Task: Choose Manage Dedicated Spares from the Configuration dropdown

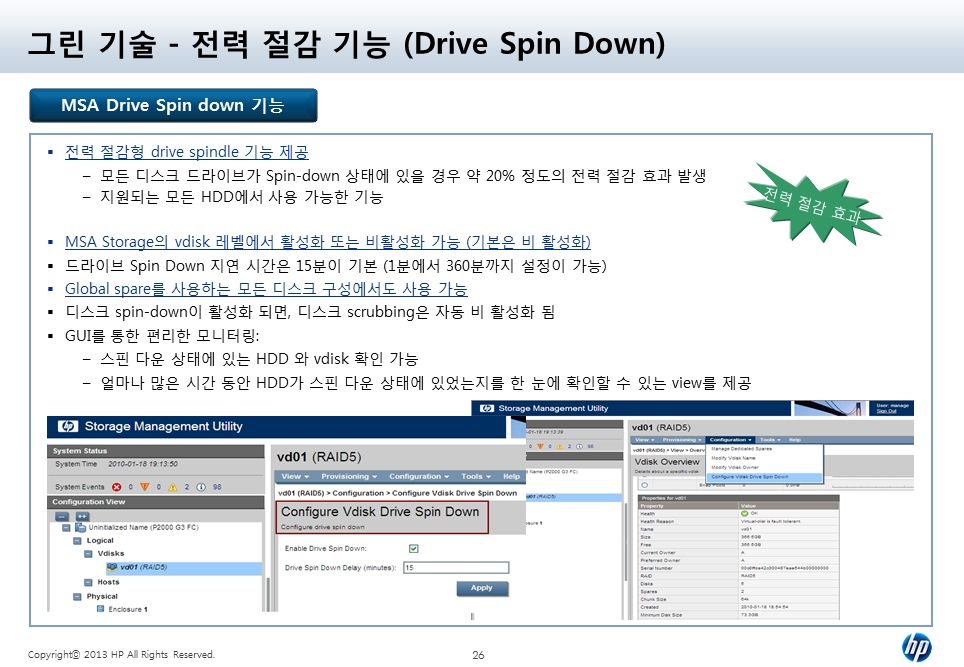Action: [741, 449]
